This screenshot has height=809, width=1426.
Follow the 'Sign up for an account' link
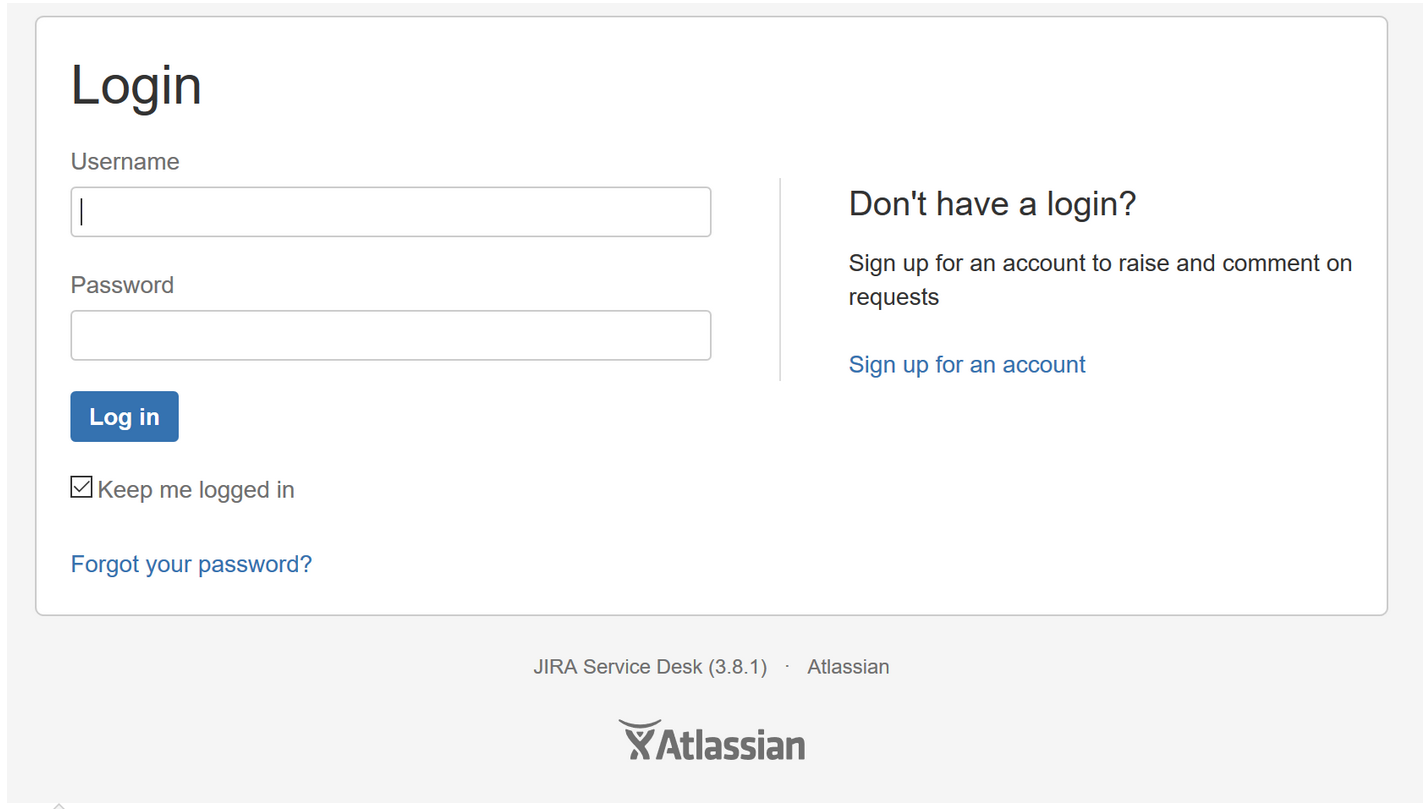click(967, 364)
